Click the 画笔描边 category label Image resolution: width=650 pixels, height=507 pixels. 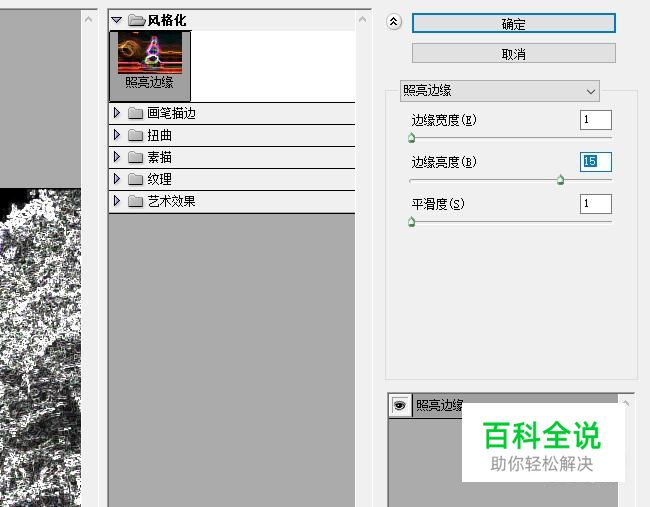(171, 113)
